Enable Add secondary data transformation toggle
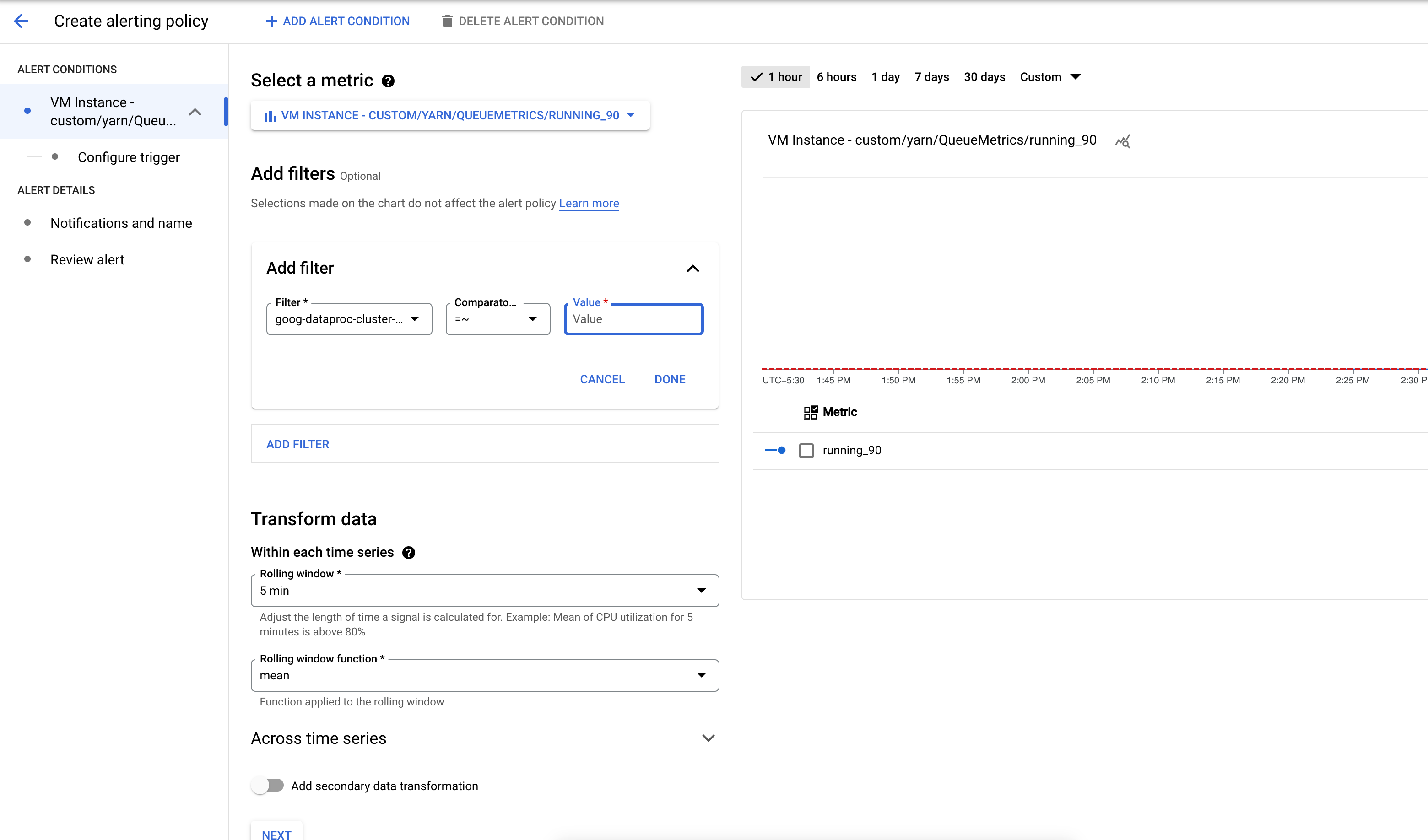 [x=268, y=785]
